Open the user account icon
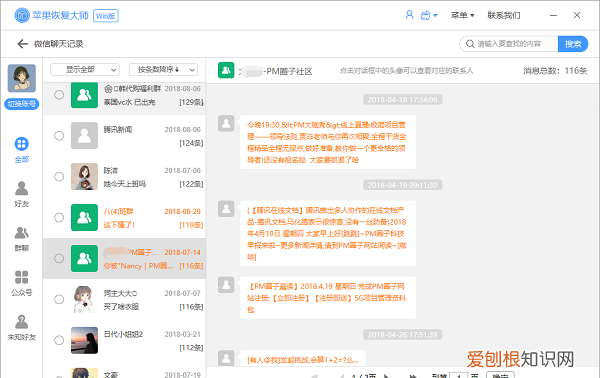This screenshot has height=378, width=600. point(409,15)
